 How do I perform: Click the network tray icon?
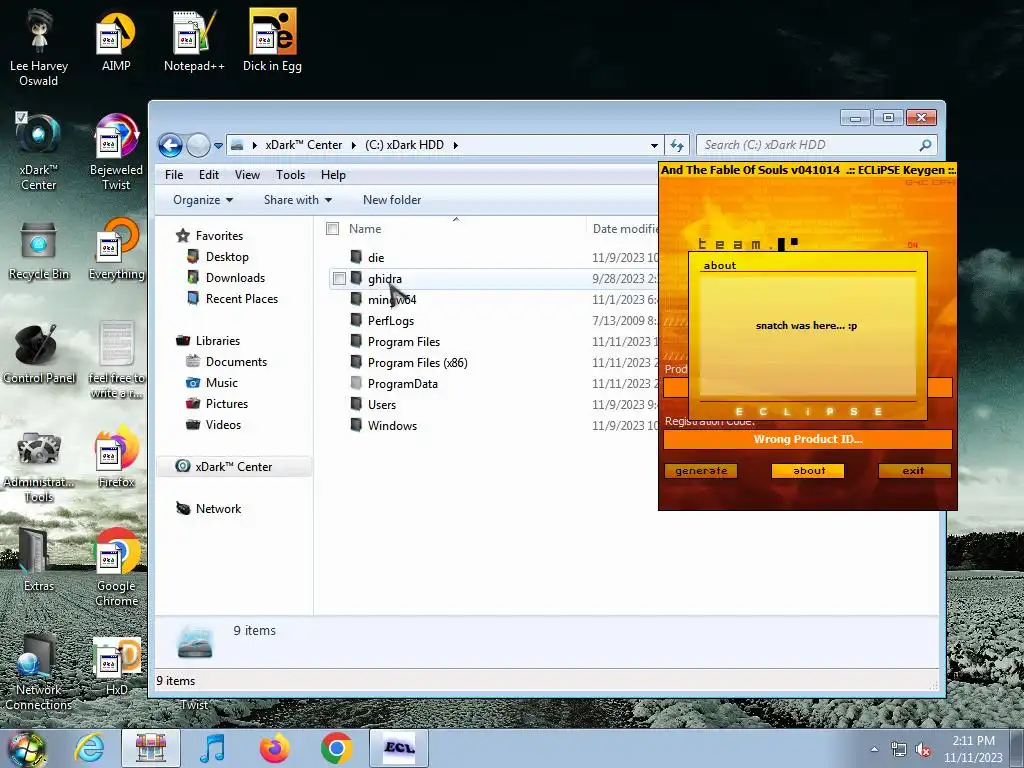click(x=899, y=750)
